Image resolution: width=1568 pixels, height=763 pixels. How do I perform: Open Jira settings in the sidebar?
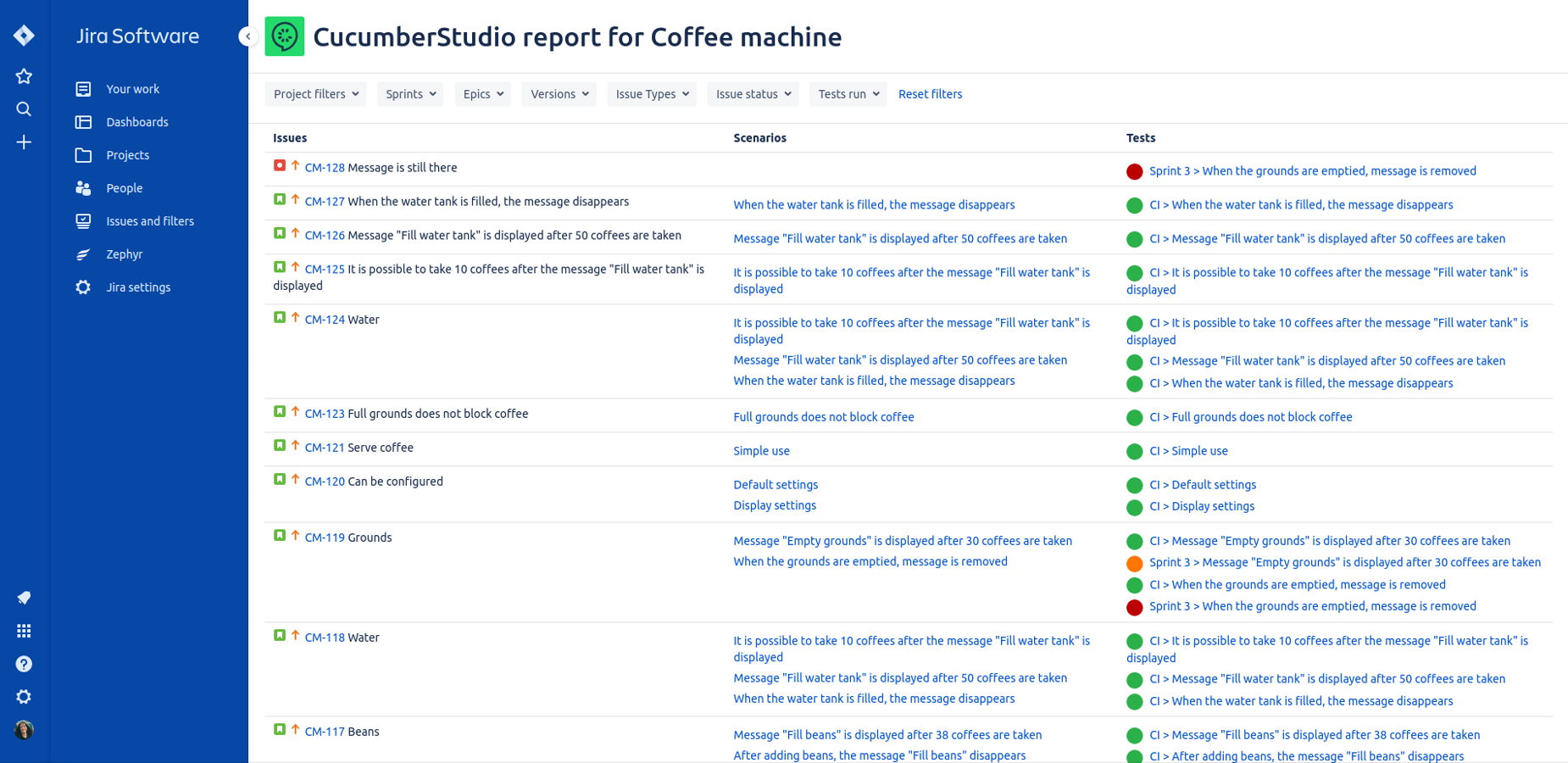pyautogui.click(x=138, y=287)
